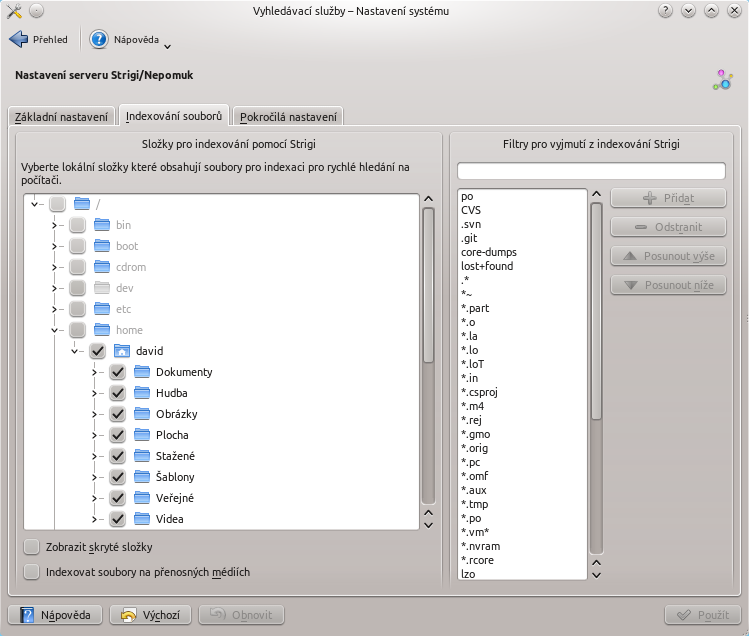
Task: Open the Pokročilá nastavení tab
Action: click(288, 117)
